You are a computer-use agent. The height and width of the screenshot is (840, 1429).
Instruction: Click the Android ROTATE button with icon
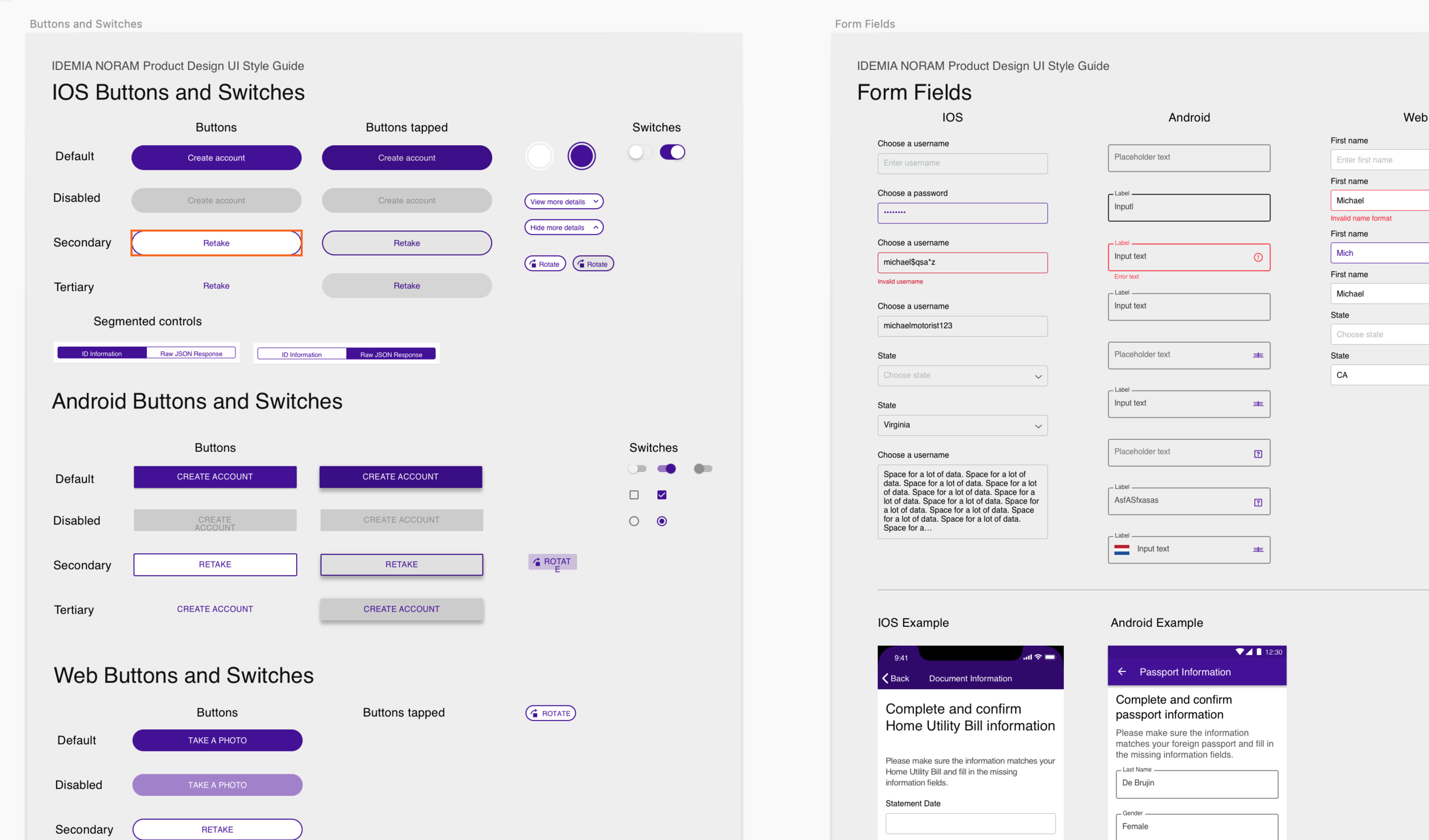tap(552, 563)
